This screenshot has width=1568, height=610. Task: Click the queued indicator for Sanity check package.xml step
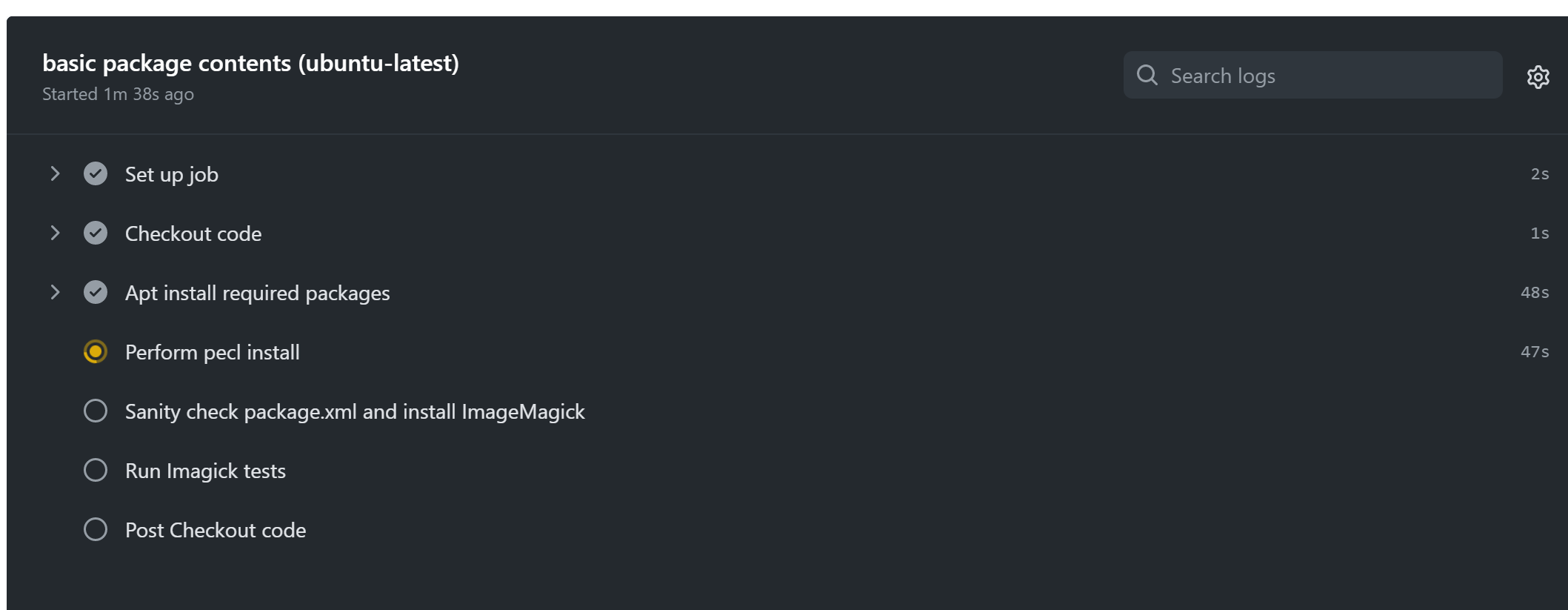click(95, 411)
